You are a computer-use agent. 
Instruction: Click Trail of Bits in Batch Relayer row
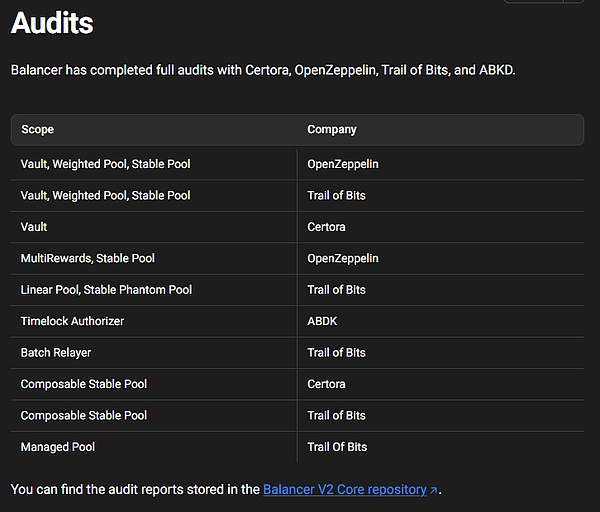[337, 353]
